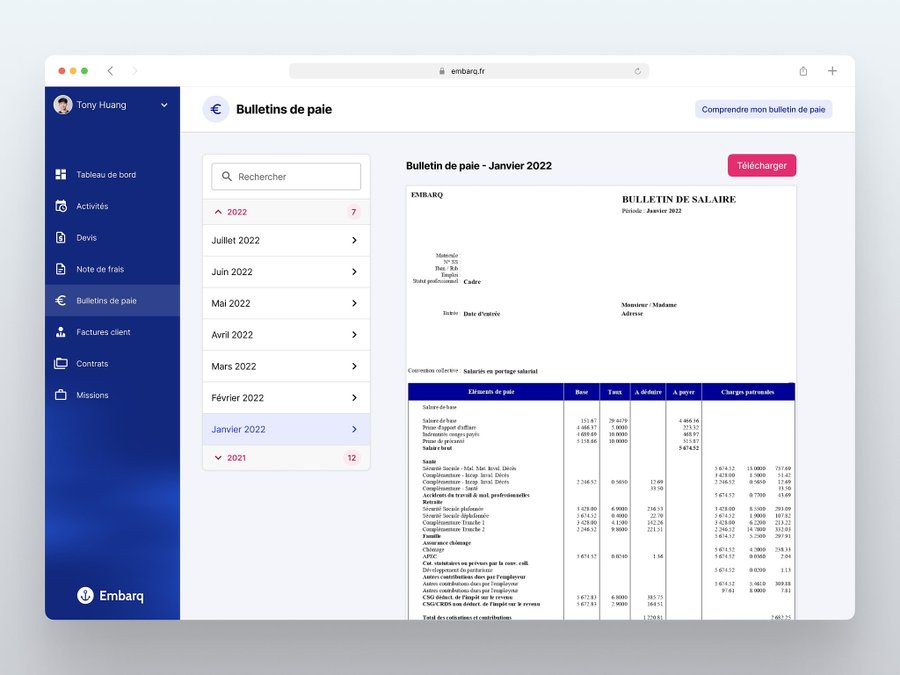Click the Note de frais icon
Screen dimensions: 900x675
point(61,269)
